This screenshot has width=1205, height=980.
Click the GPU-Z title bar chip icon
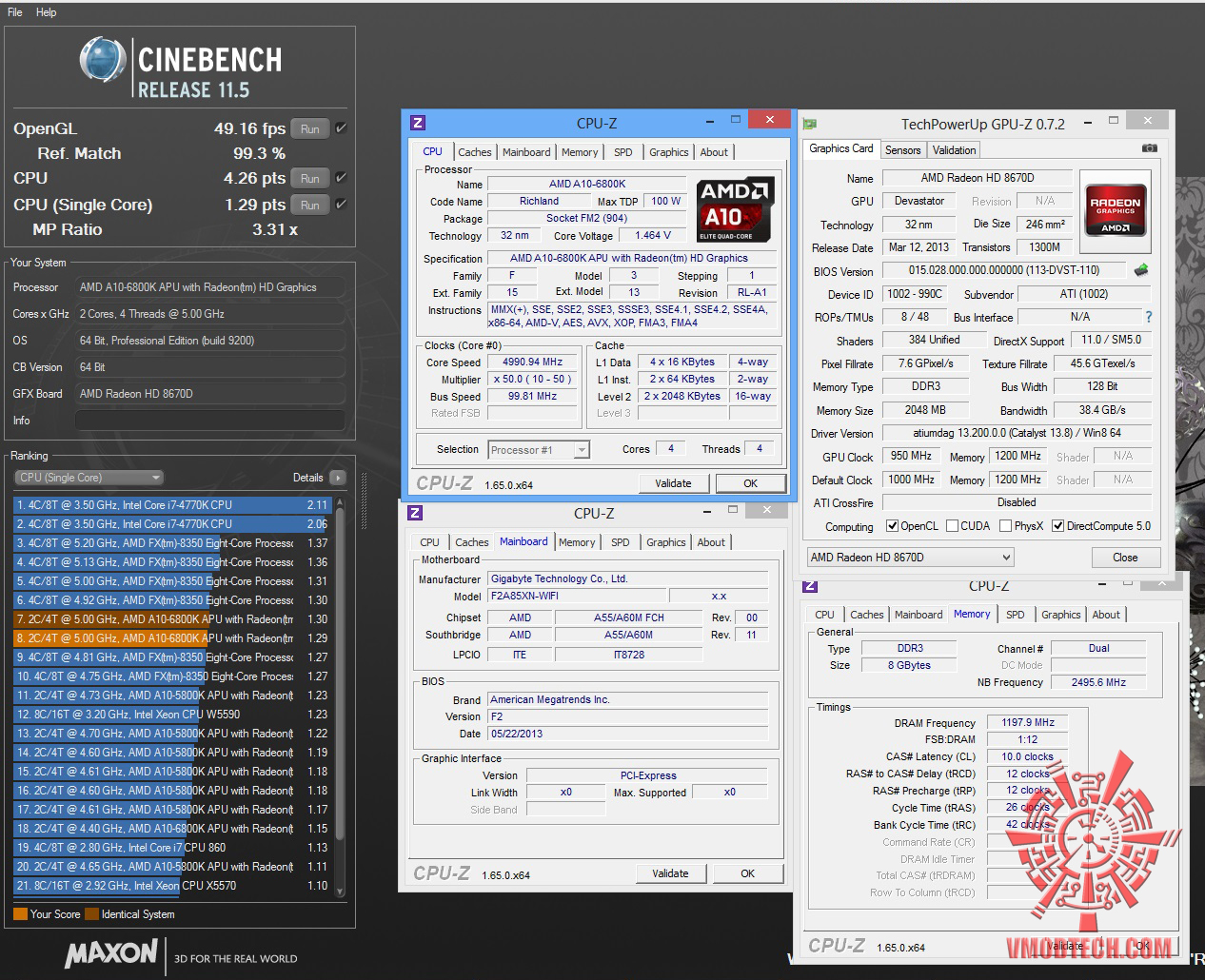(810, 124)
